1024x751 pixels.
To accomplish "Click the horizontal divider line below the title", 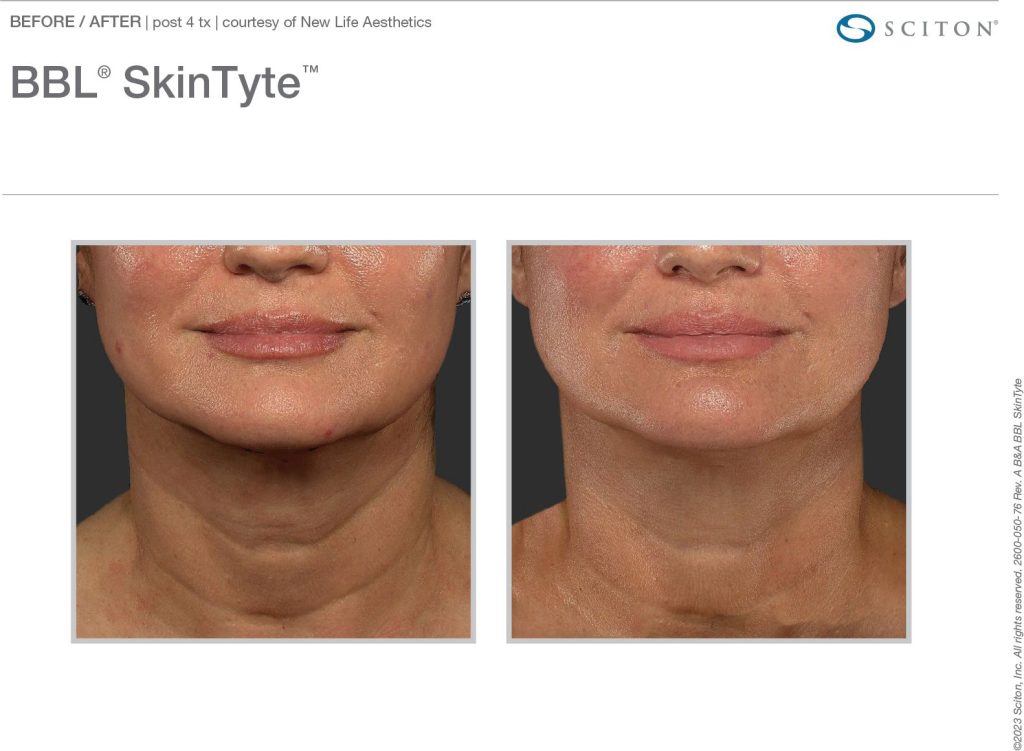I will click(x=500, y=194).
